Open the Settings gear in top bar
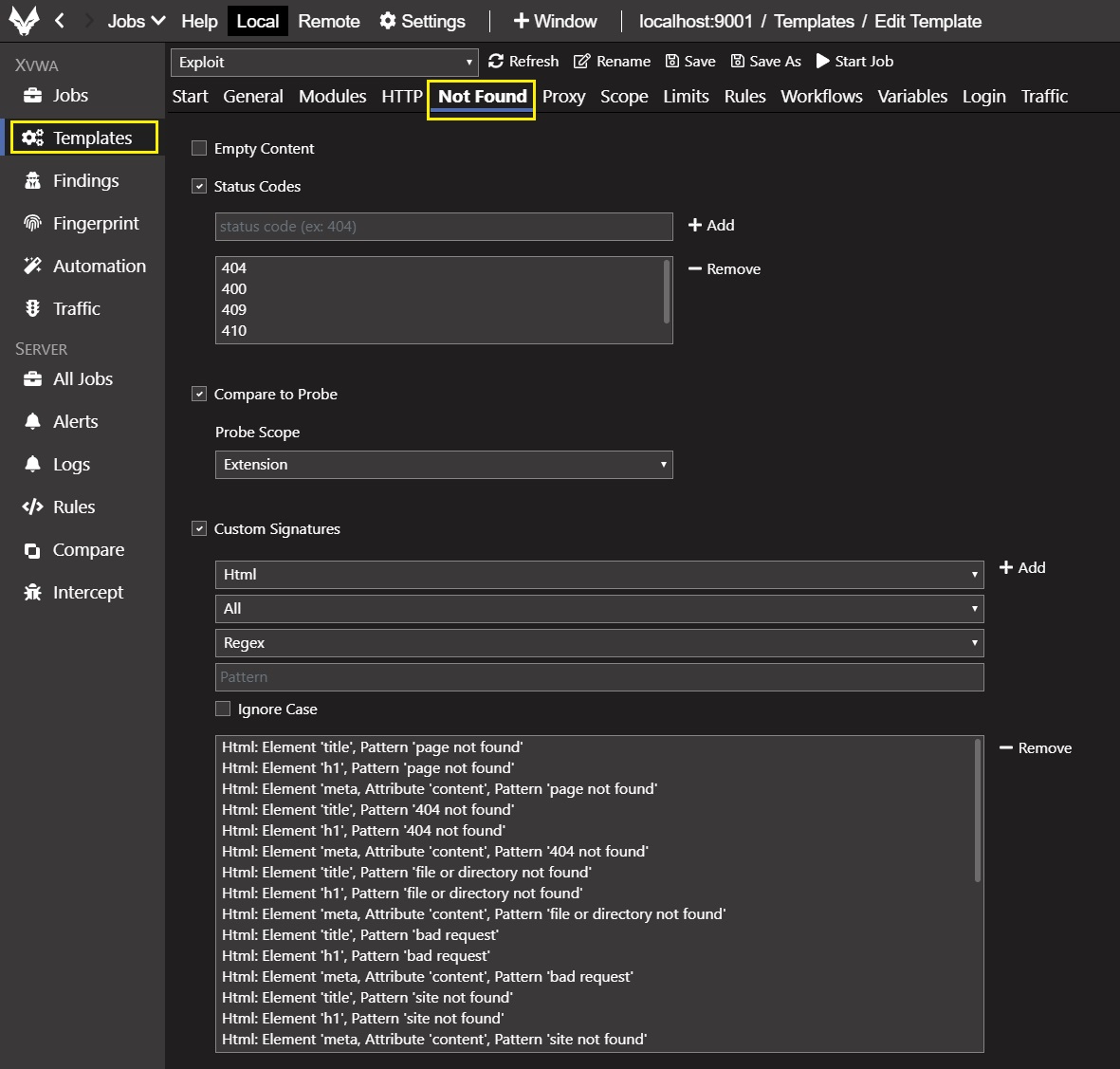Viewport: 1120px width, 1069px height. point(387,21)
